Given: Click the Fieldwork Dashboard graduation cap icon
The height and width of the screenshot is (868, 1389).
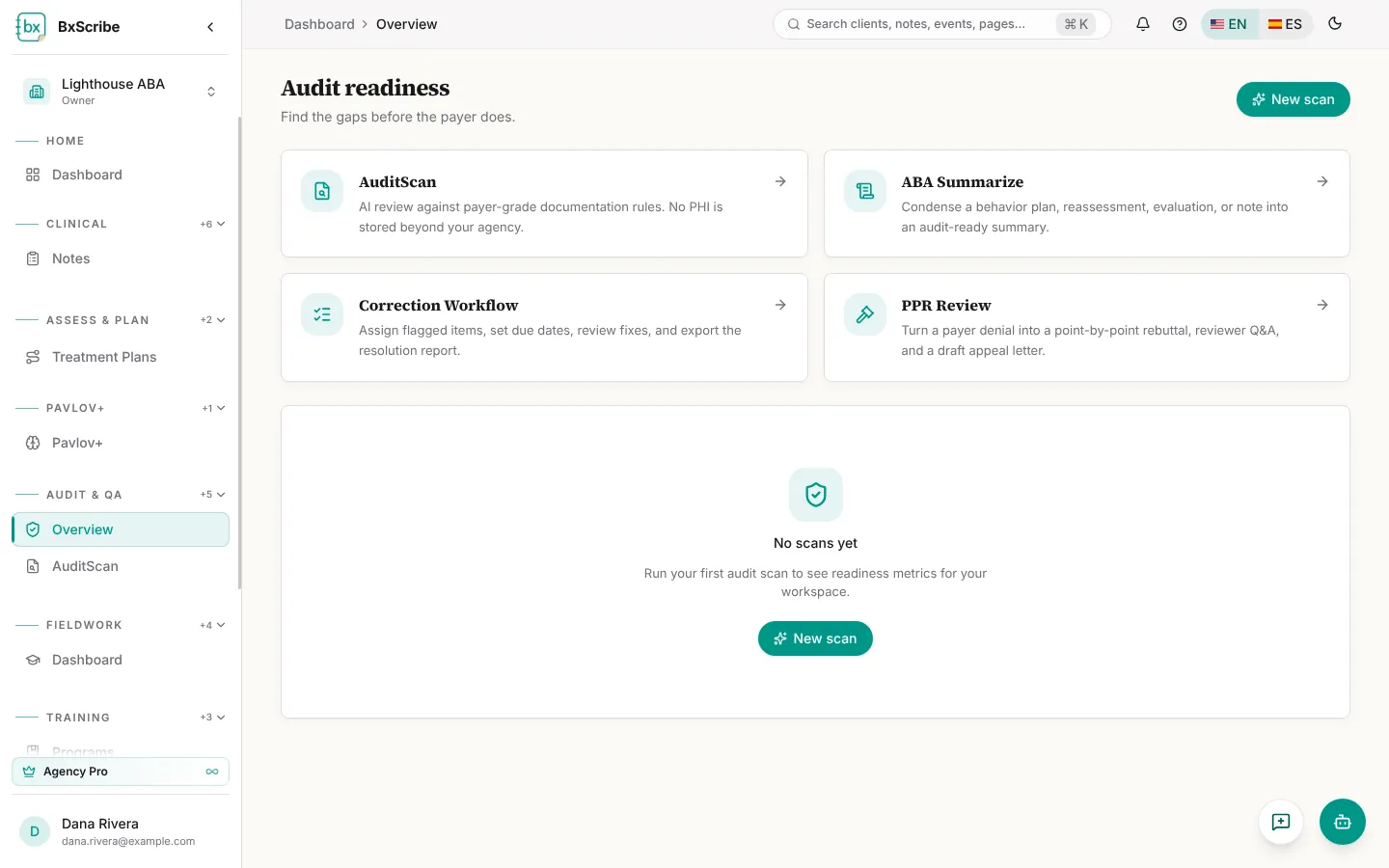Looking at the screenshot, I should coord(33,660).
